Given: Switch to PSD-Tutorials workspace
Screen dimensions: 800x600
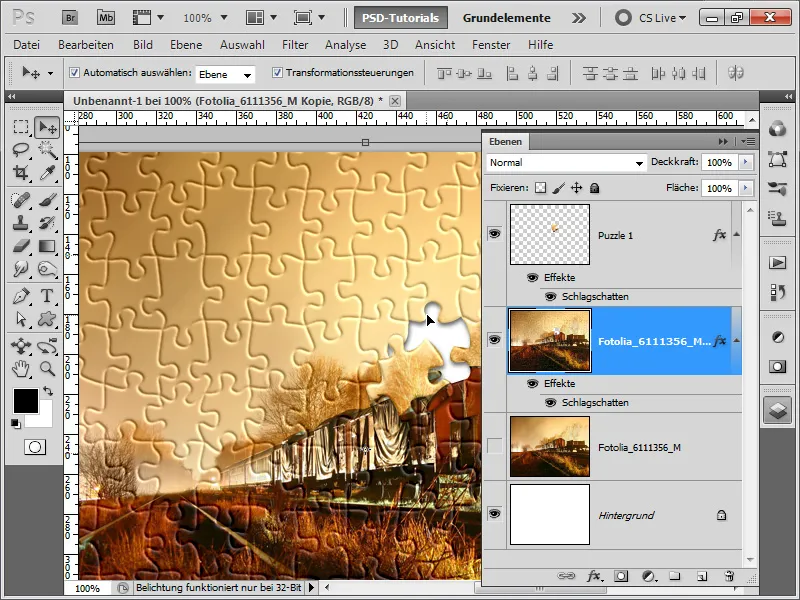Looking at the screenshot, I should pyautogui.click(x=401, y=18).
